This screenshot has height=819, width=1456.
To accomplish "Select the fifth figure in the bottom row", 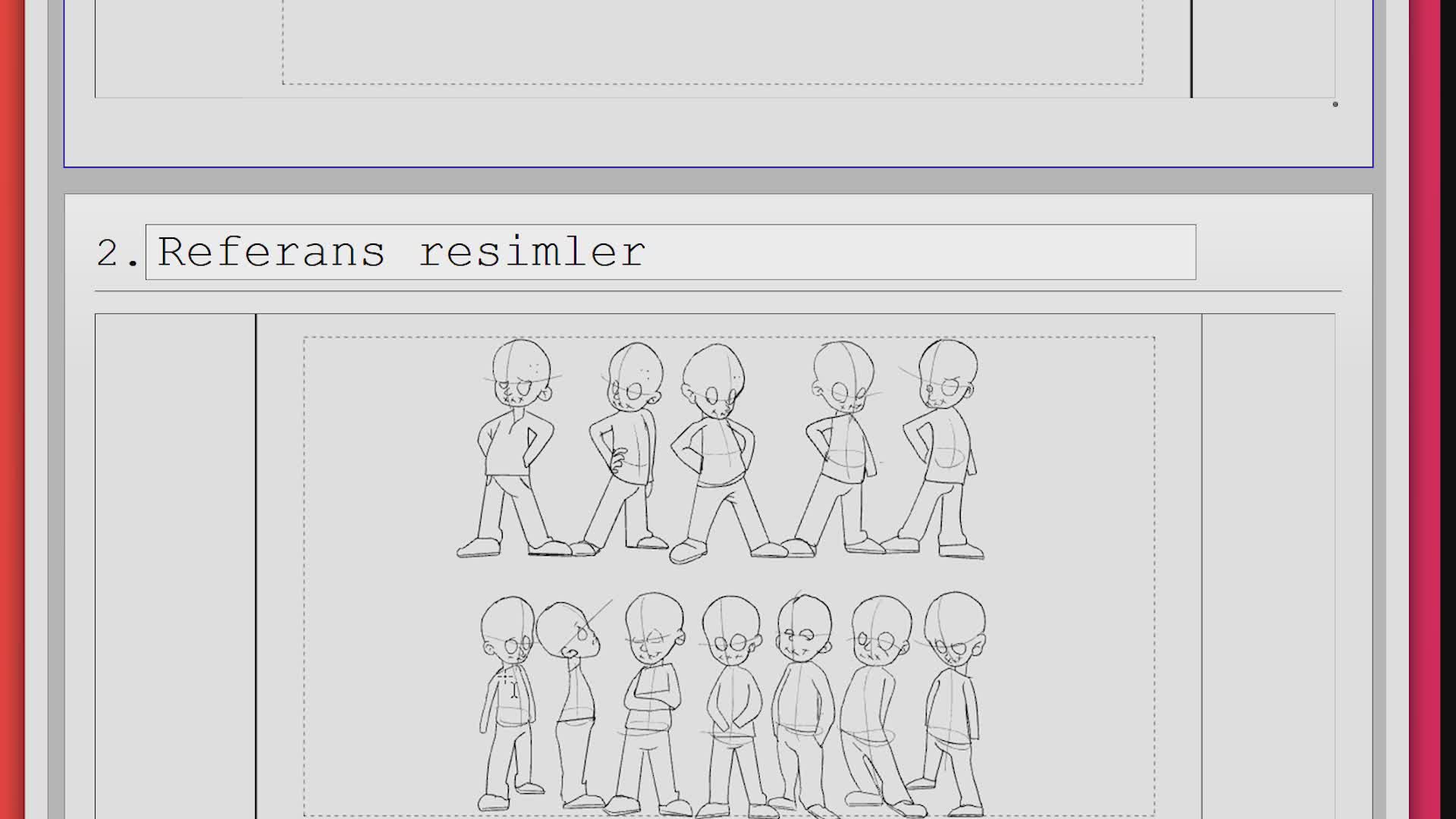I will [801, 703].
